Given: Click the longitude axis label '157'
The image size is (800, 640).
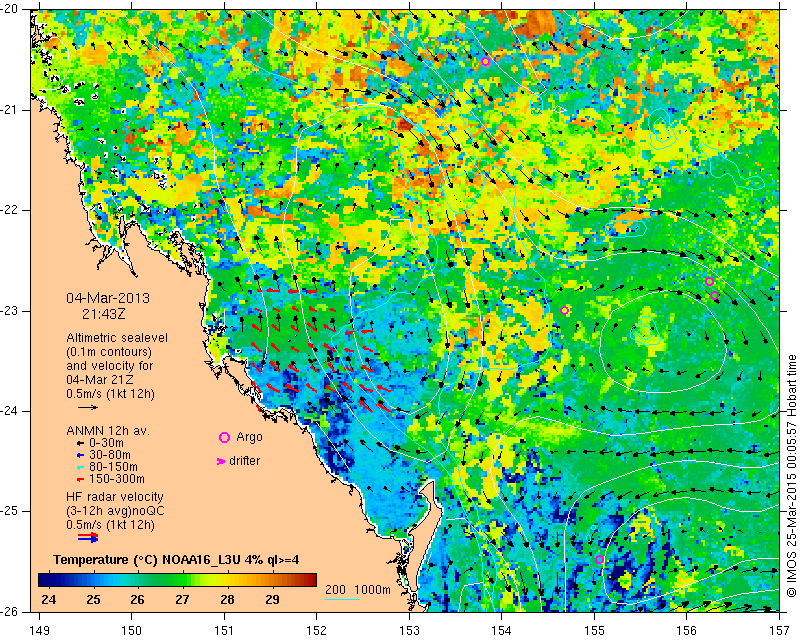Looking at the screenshot, I should (x=780, y=630).
